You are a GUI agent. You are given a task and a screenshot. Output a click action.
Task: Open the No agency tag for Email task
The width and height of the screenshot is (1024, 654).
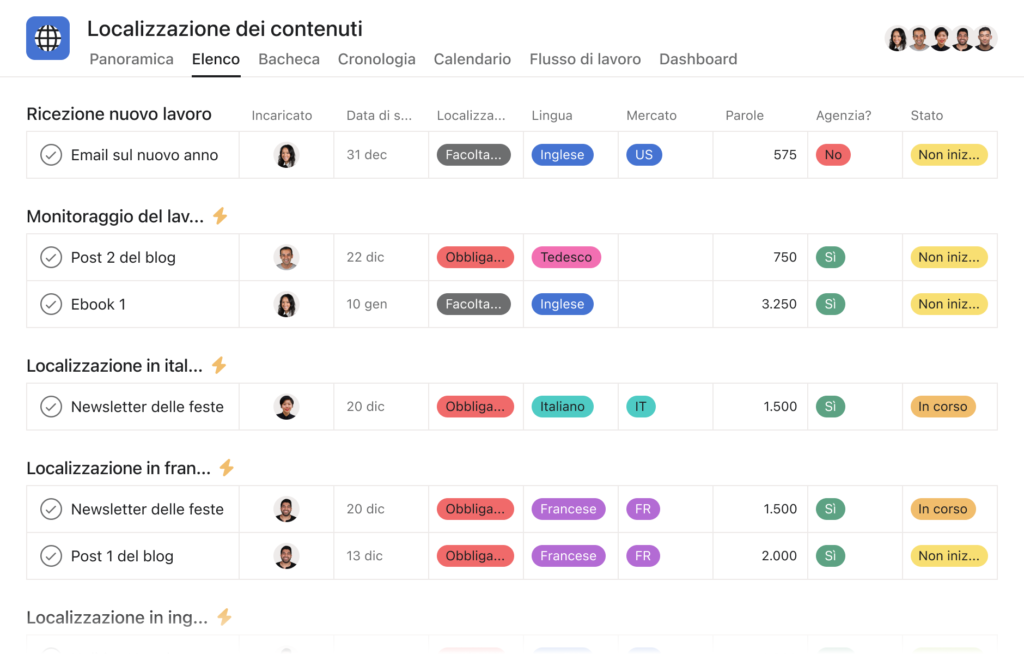point(832,155)
